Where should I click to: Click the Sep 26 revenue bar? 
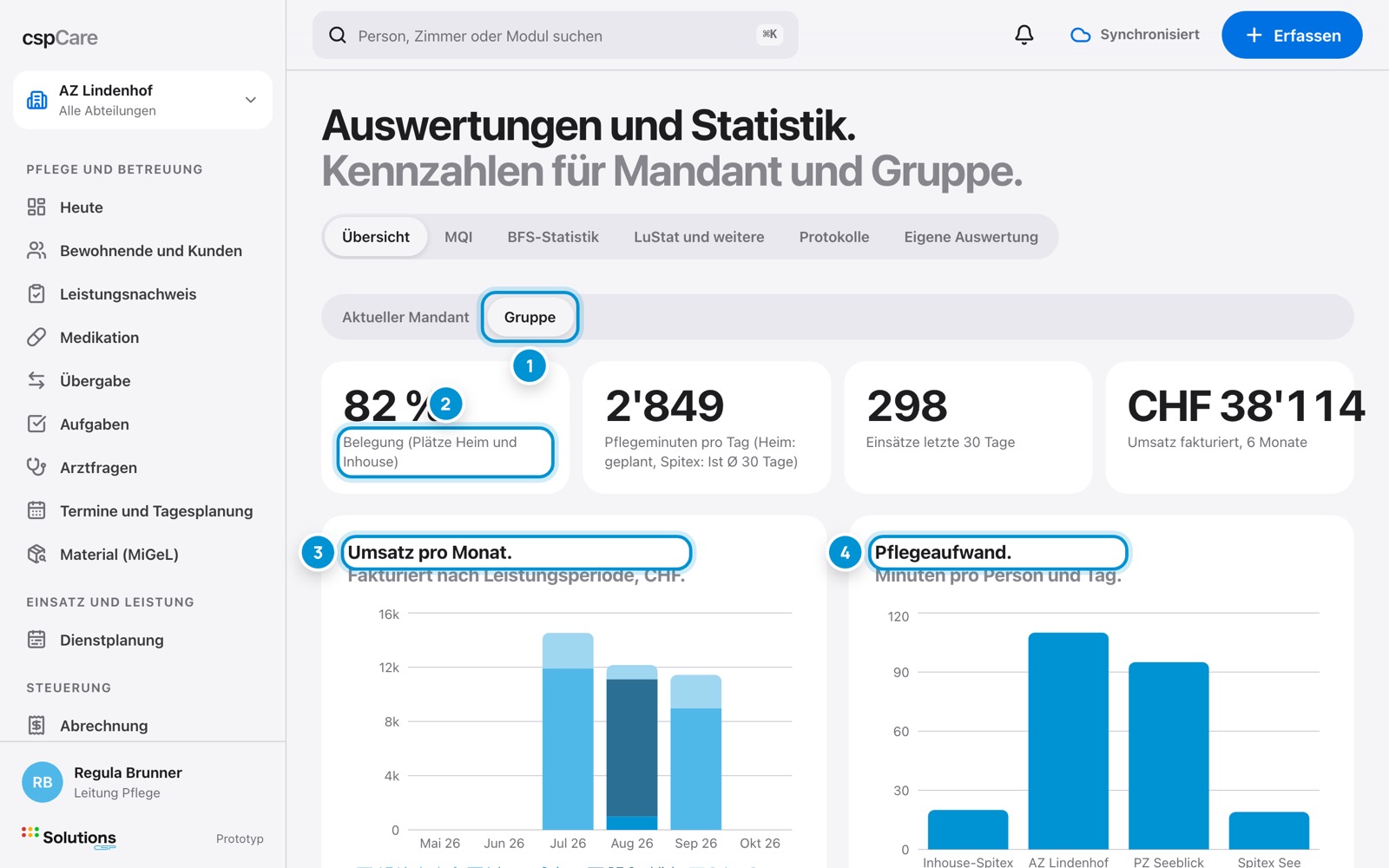[x=696, y=752]
